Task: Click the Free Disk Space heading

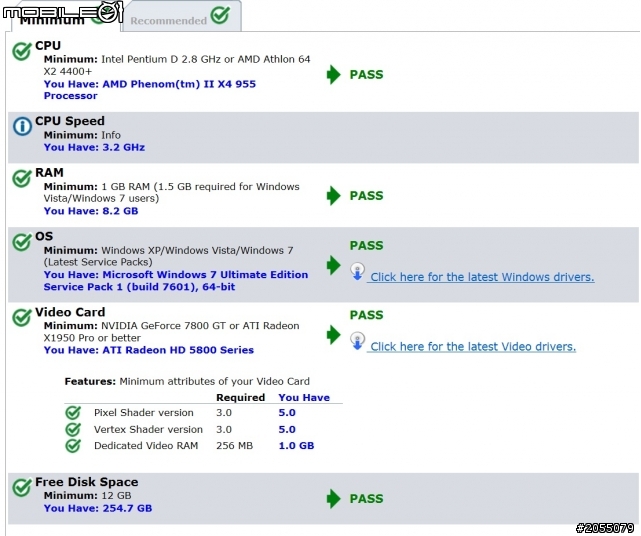Action: [87, 482]
